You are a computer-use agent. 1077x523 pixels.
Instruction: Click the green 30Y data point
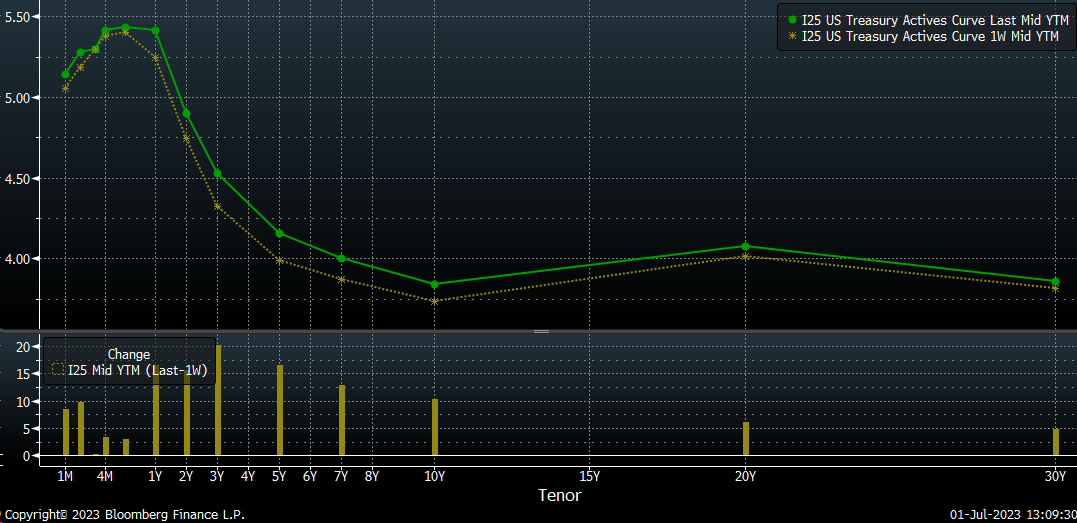tap(1055, 282)
